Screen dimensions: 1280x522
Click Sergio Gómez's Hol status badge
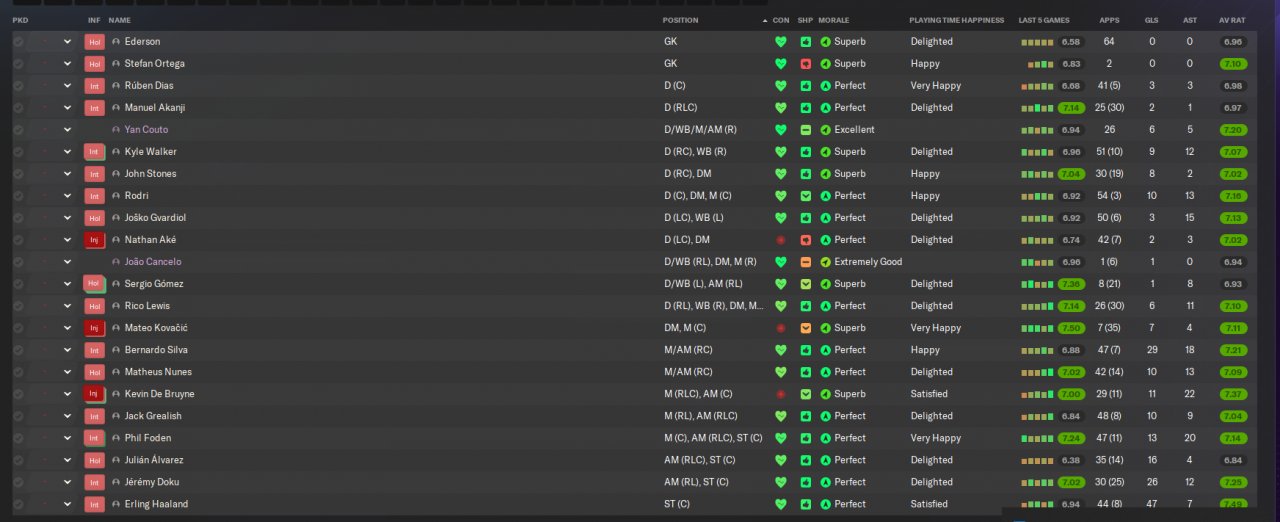coord(94,284)
